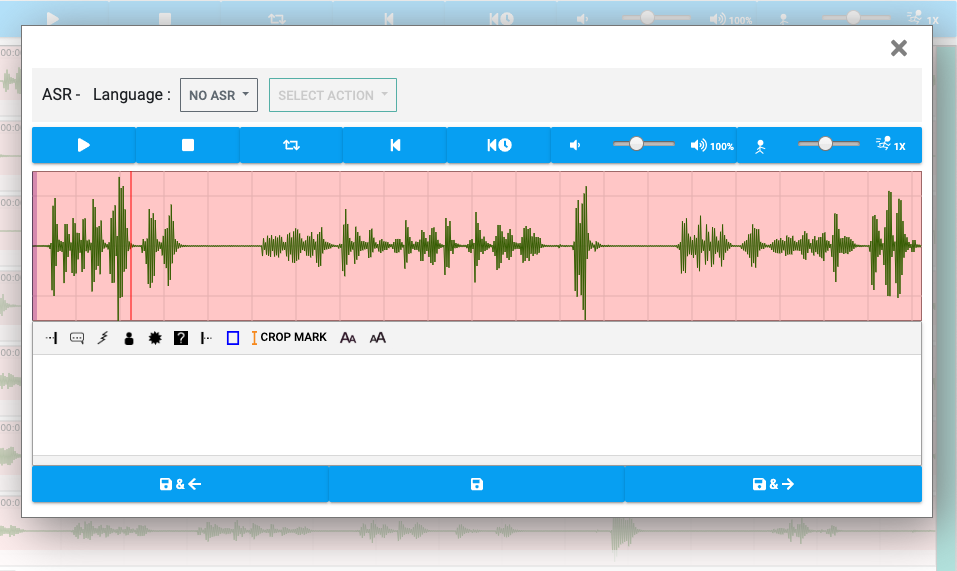Click the rewind-with-clock button

499,145
